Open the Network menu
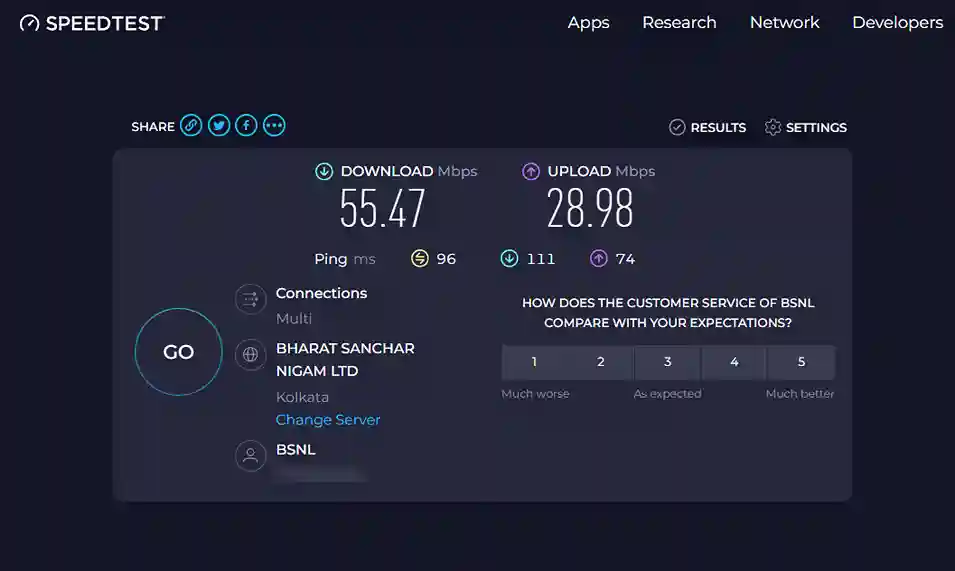The image size is (955, 571). click(x=784, y=23)
